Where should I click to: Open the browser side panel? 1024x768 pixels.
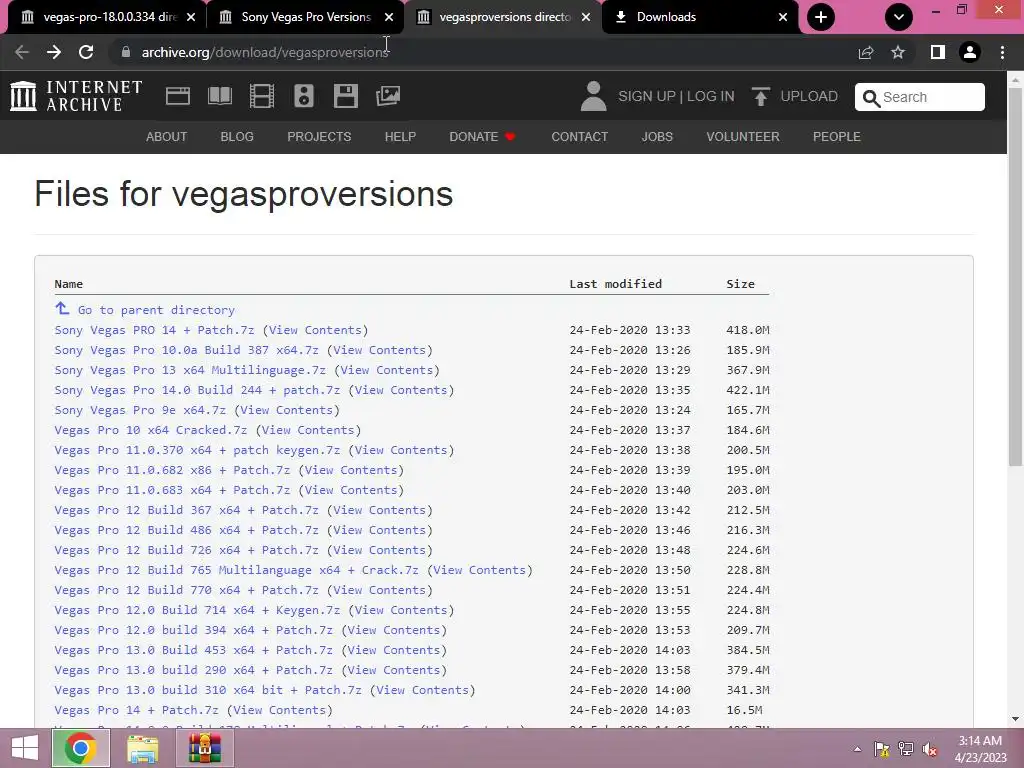click(x=938, y=52)
